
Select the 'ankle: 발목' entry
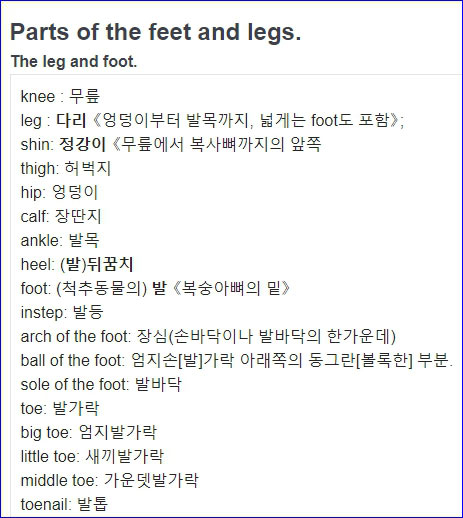60,240
